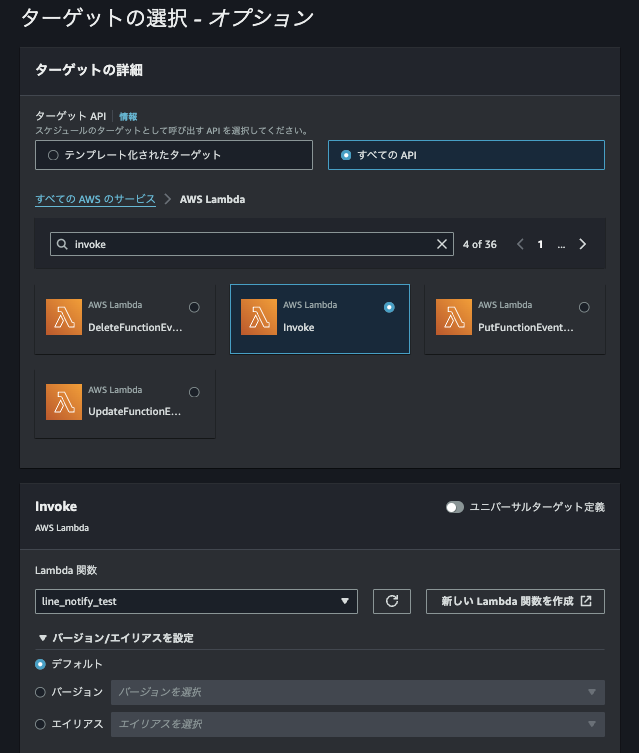Click the Invoke section heading

56,507
